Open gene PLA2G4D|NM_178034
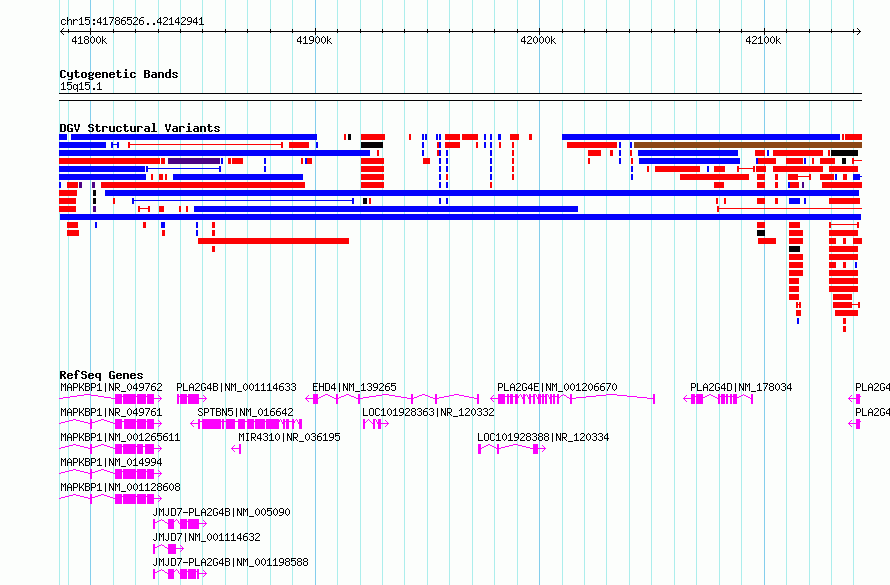 click(x=741, y=387)
